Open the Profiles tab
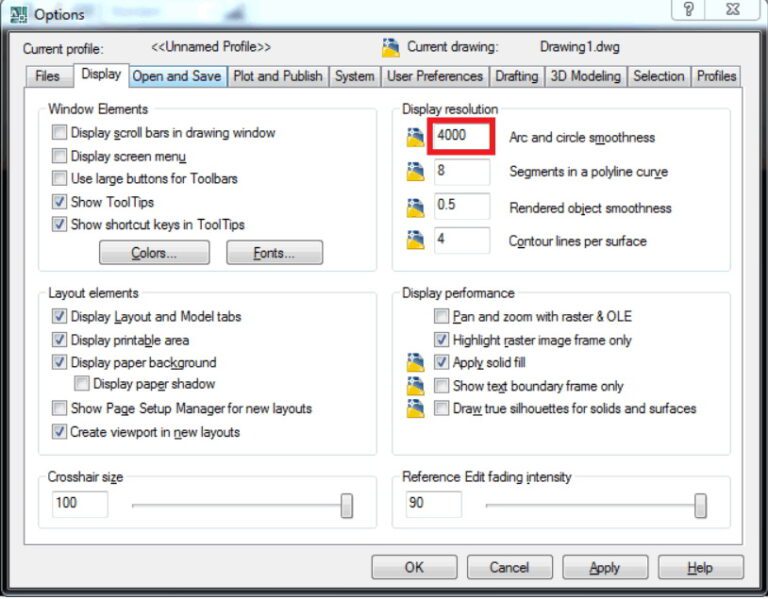This screenshot has height=599, width=768. (716, 76)
